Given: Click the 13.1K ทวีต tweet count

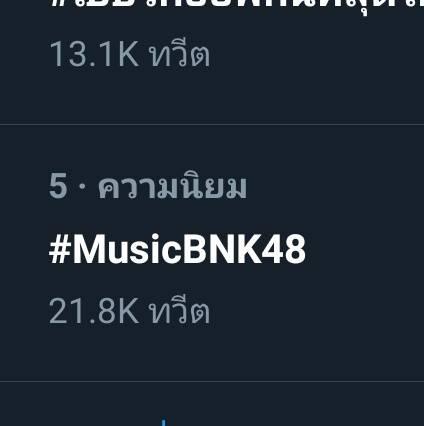Looking at the screenshot, I should tap(129, 53).
